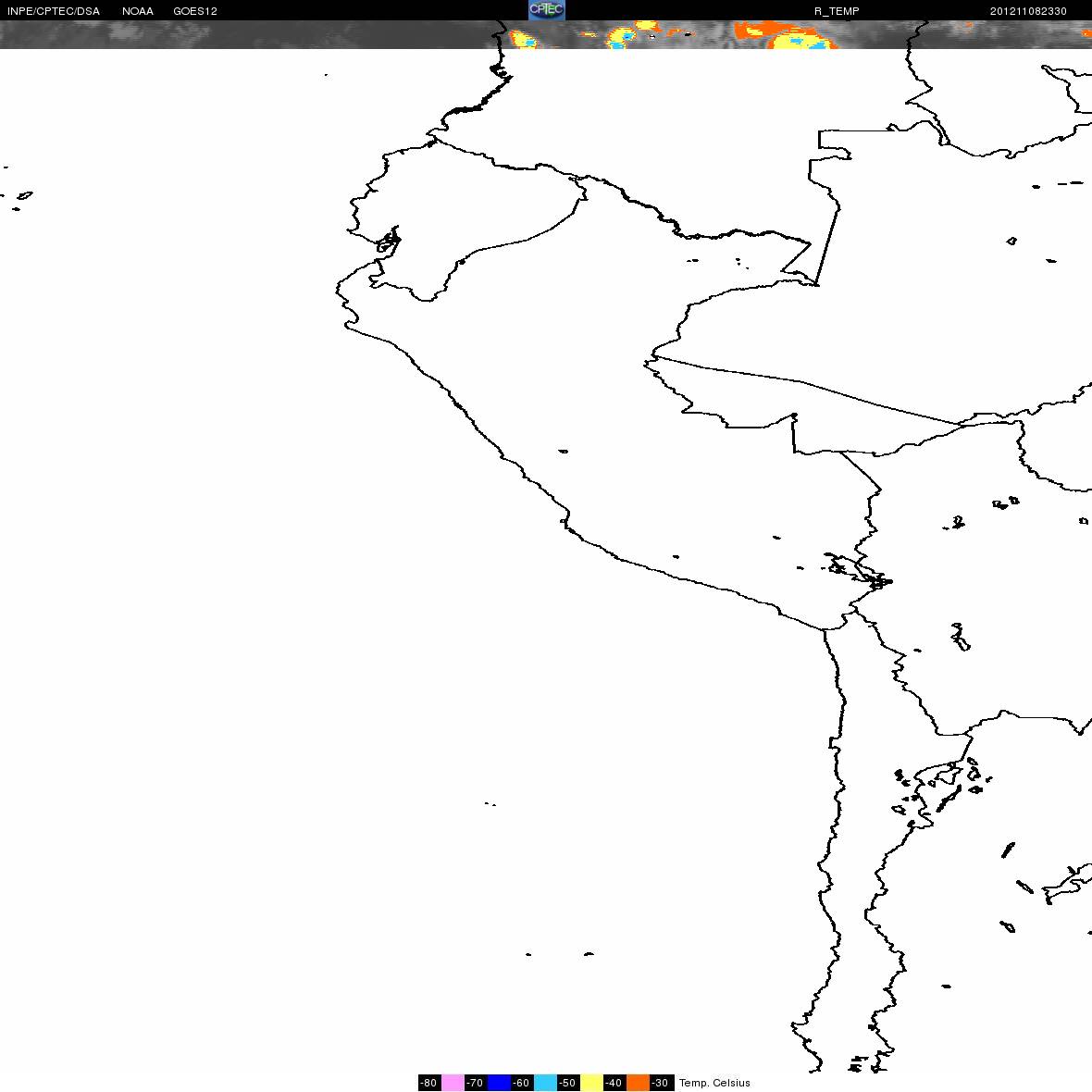
Task: Select the orange legend color swatch
Action: [x=638, y=1083]
